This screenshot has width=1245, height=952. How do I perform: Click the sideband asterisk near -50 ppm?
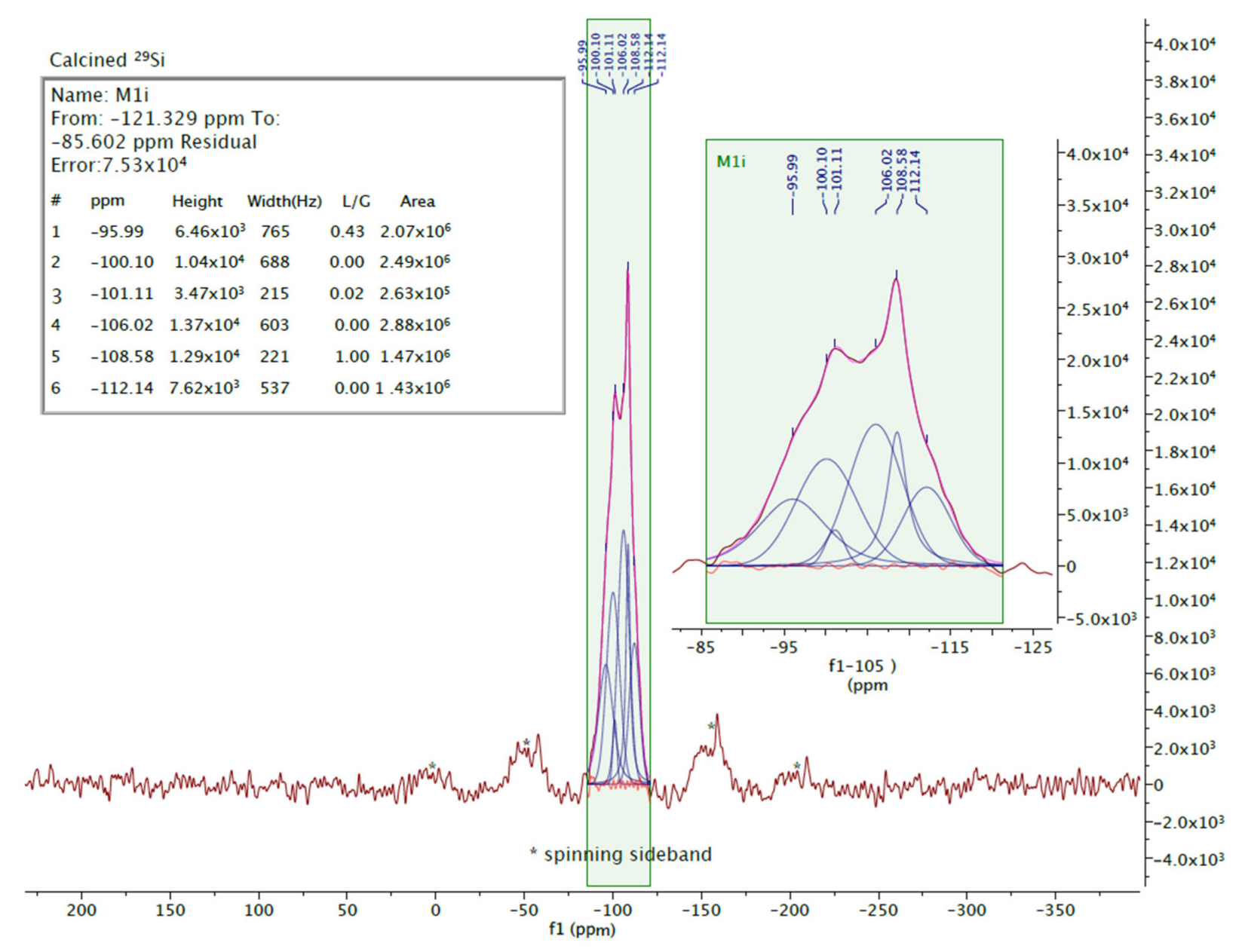[526, 744]
